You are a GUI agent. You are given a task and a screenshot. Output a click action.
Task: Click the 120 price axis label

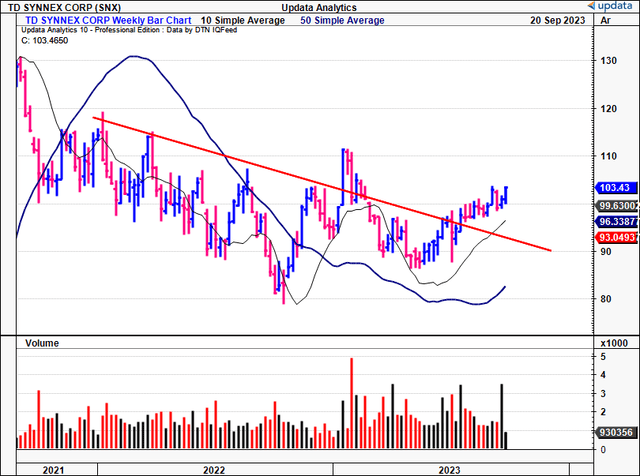point(608,109)
